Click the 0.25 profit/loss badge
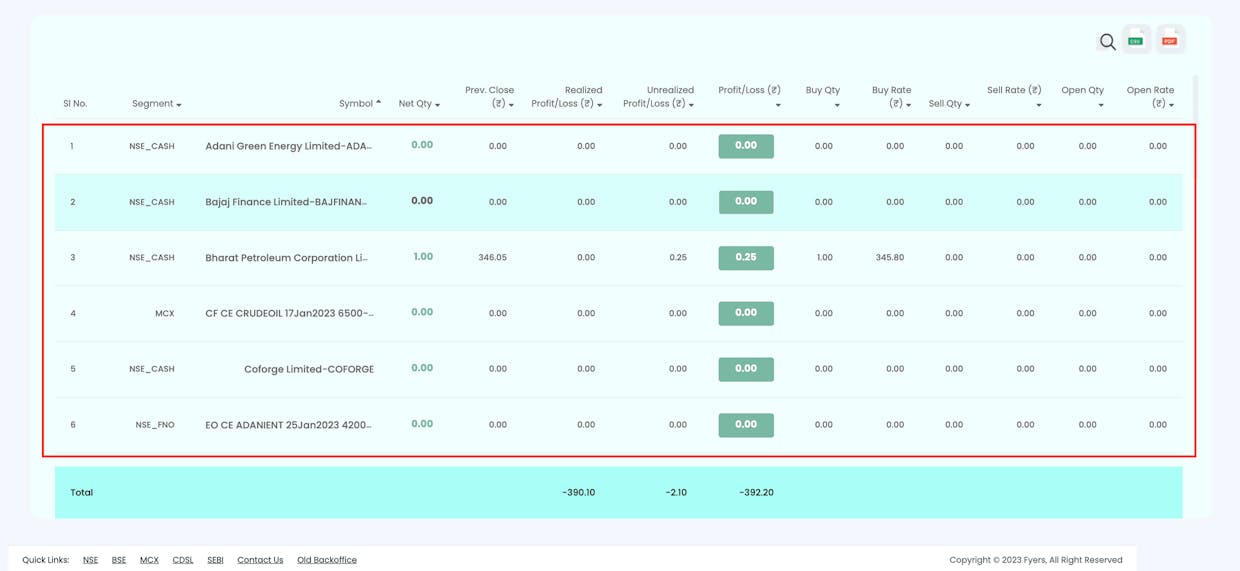1240x571 pixels. pos(746,258)
